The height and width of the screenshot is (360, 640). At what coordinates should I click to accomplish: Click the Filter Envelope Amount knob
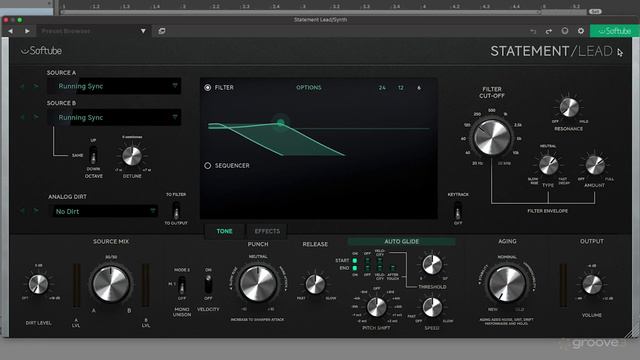pyautogui.click(x=595, y=164)
